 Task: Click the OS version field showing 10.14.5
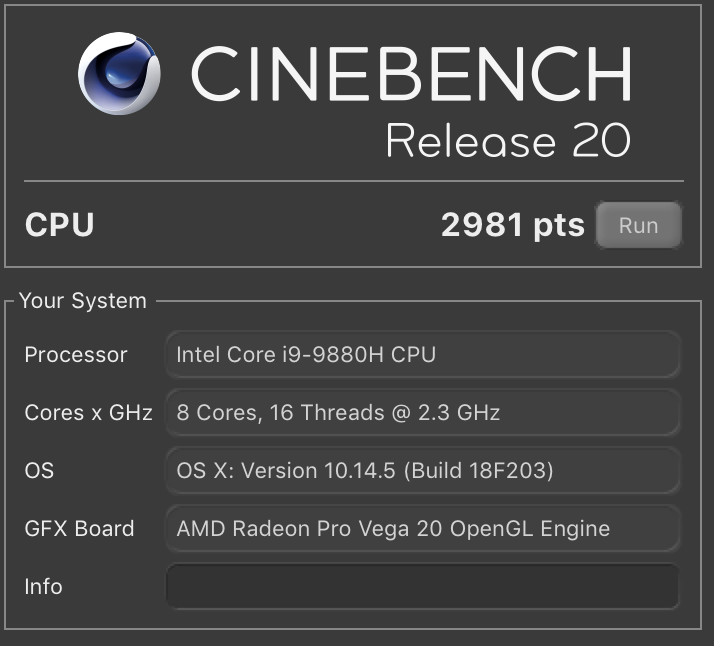click(x=423, y=470)
